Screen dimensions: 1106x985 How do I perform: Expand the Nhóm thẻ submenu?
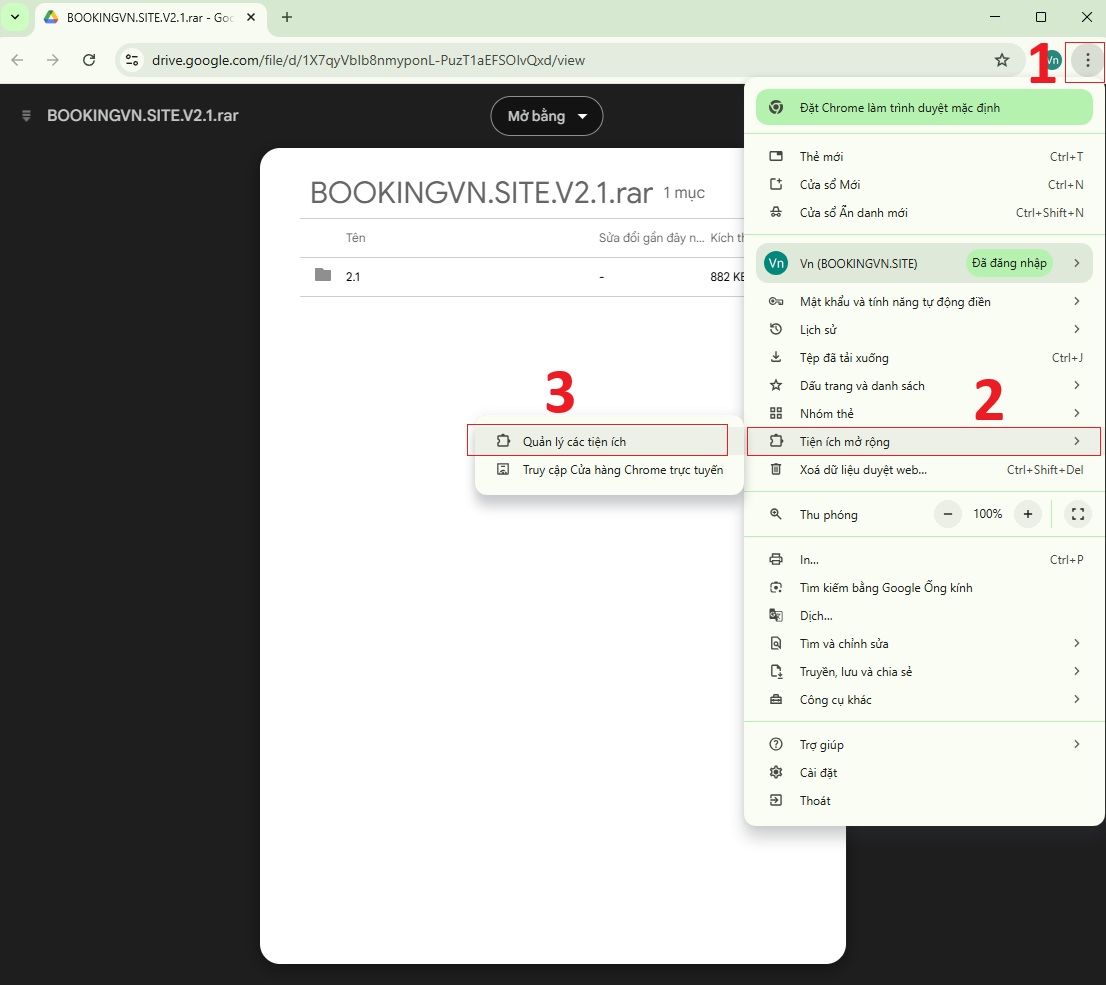925,413
